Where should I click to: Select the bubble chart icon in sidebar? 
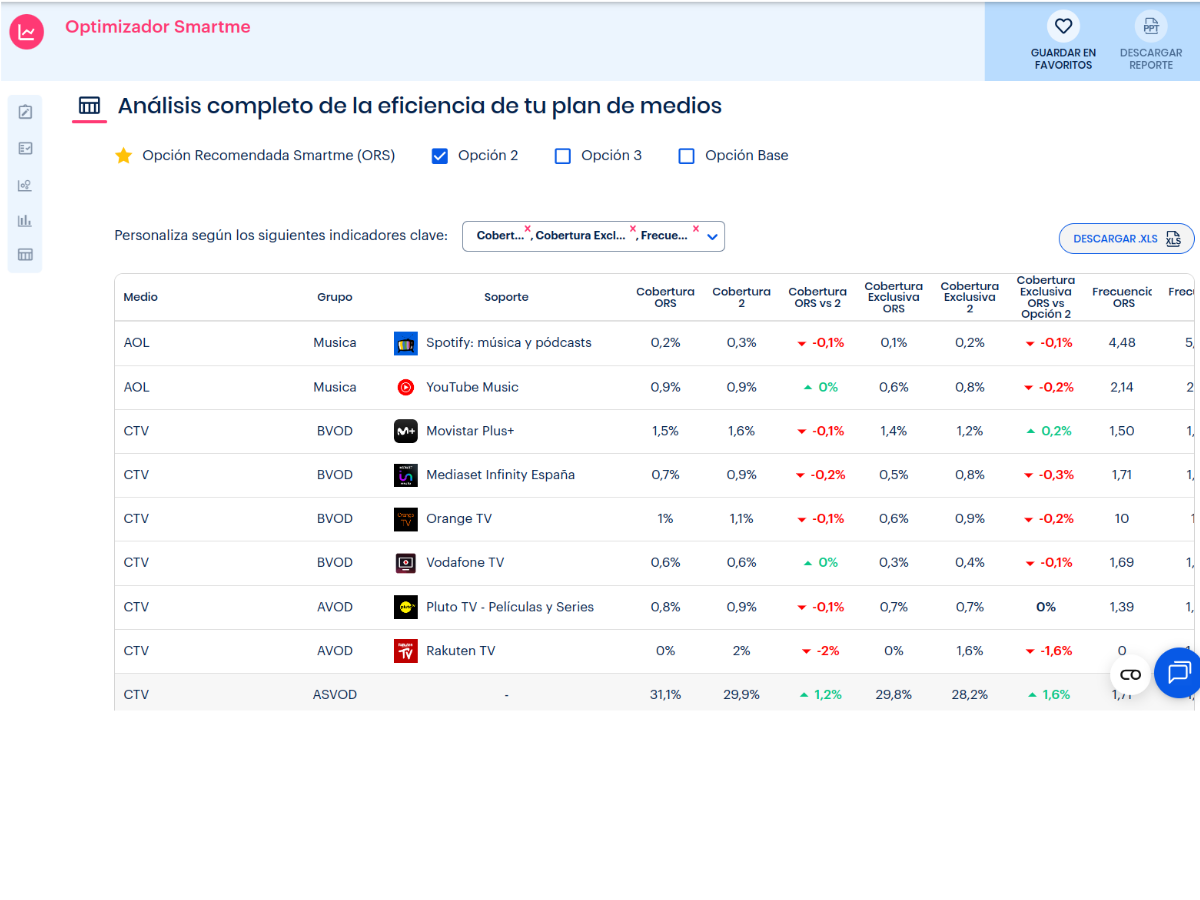tap(25, 185)
